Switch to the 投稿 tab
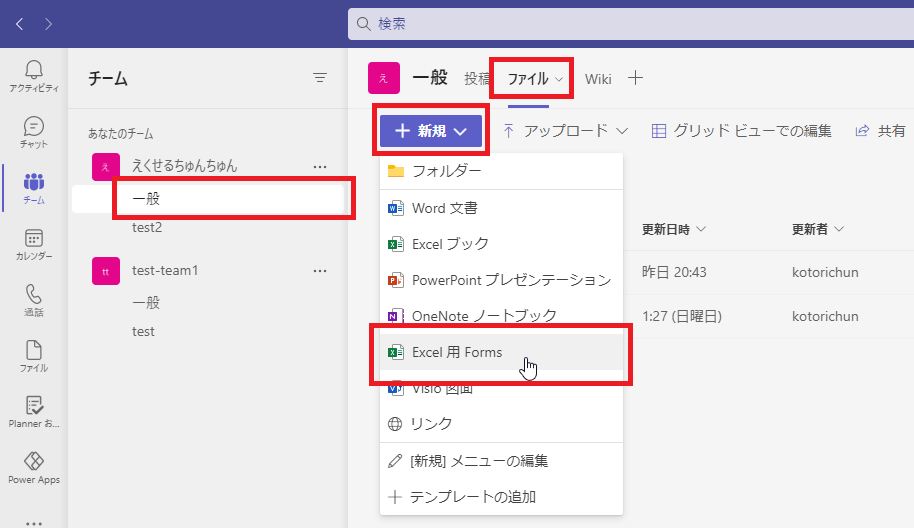The image size is (914, 528). click(x=477, y=79)
